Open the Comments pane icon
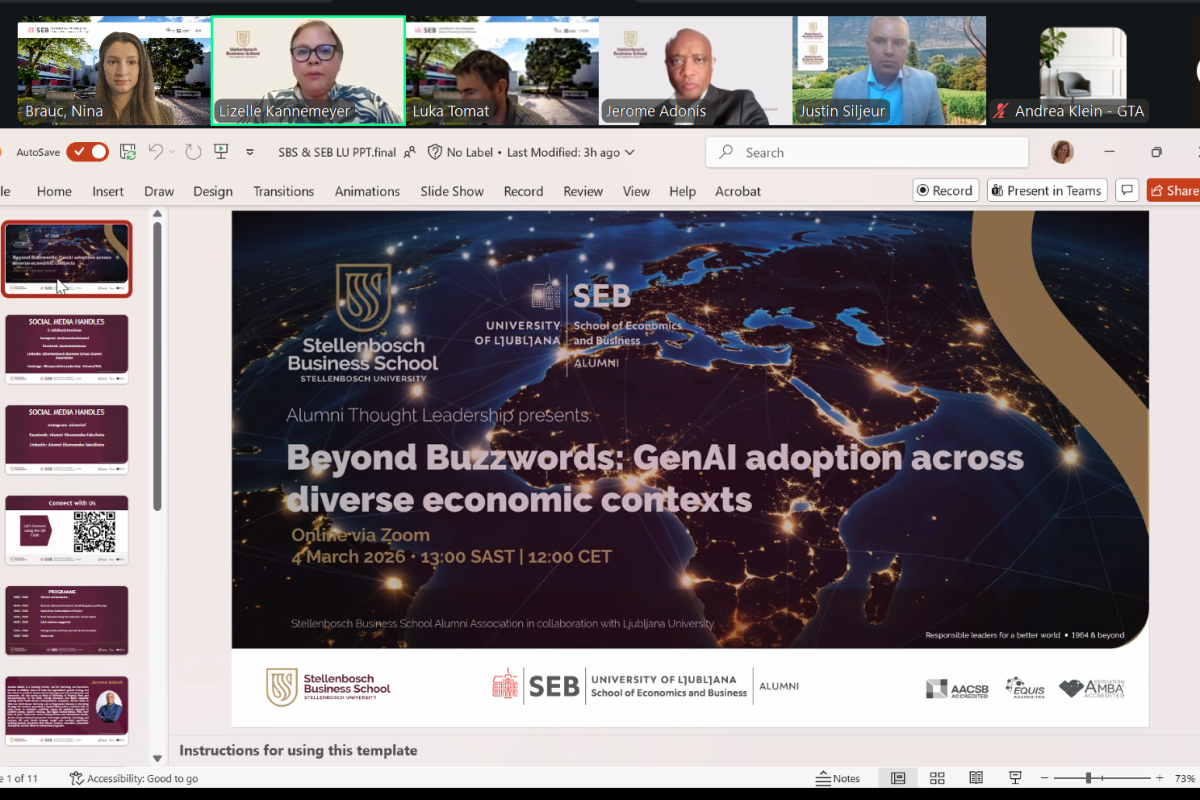 (1127, 190)
